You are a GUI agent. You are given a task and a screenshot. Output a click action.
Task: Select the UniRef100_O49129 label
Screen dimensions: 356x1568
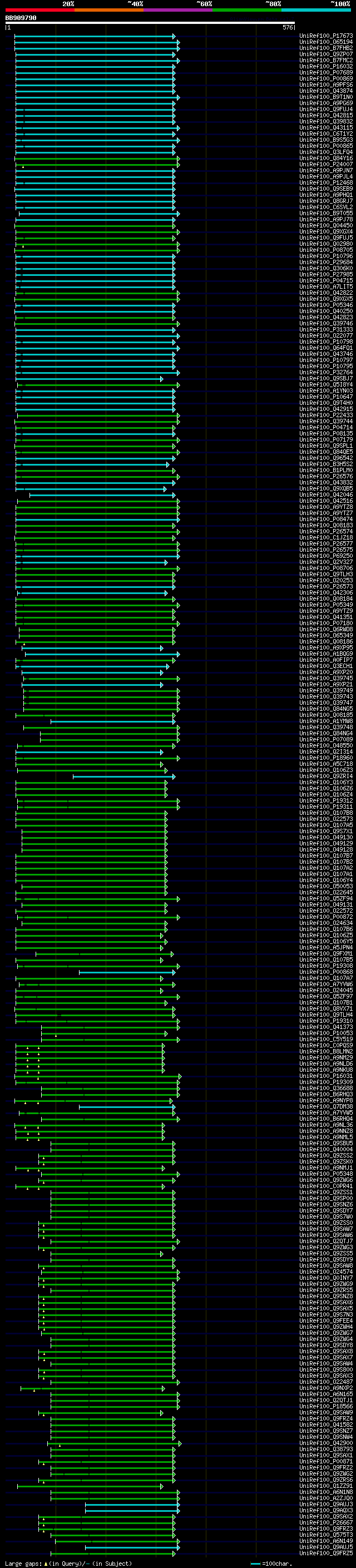pyautogui.click(x=326, y=844)
